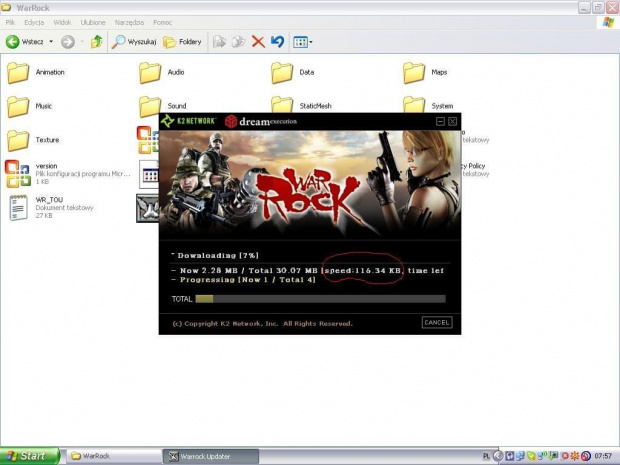Toggle the Foldery folder pane

click(x=183, y=42)
